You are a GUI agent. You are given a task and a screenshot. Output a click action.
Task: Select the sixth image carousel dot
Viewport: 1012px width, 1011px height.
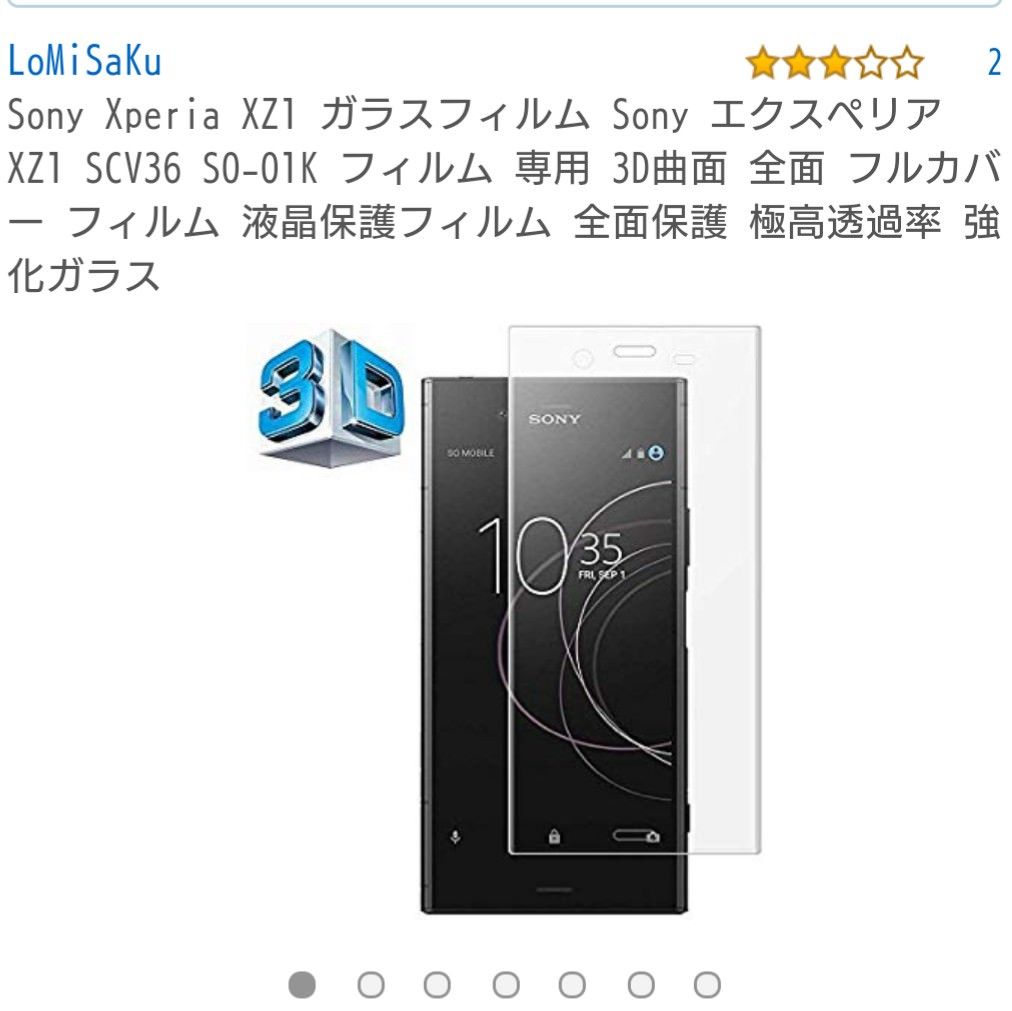641,985
